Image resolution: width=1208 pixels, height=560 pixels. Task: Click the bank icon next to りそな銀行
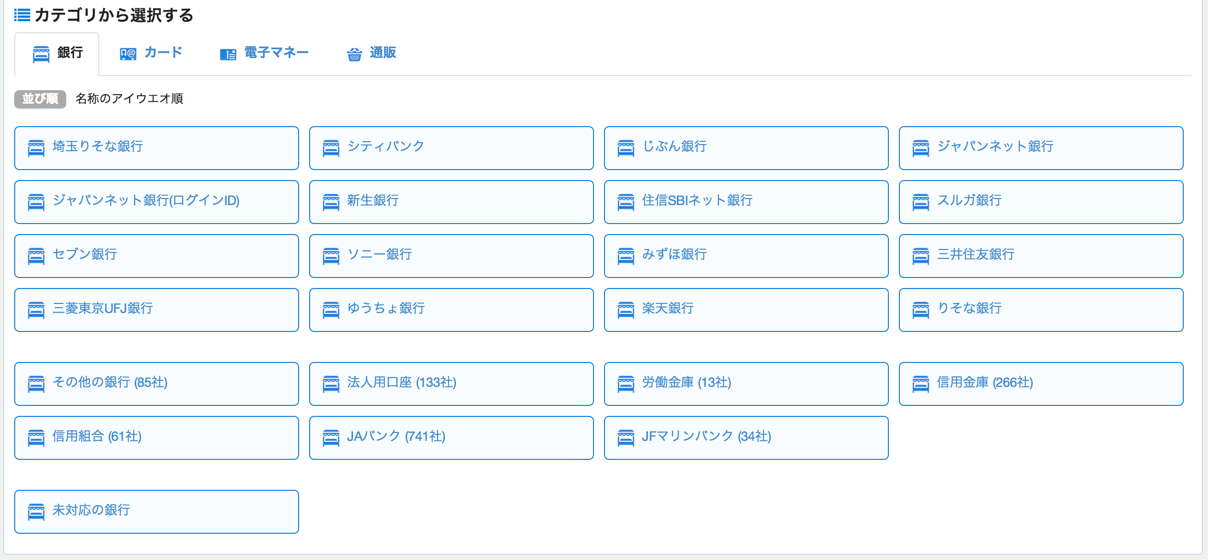921,310
